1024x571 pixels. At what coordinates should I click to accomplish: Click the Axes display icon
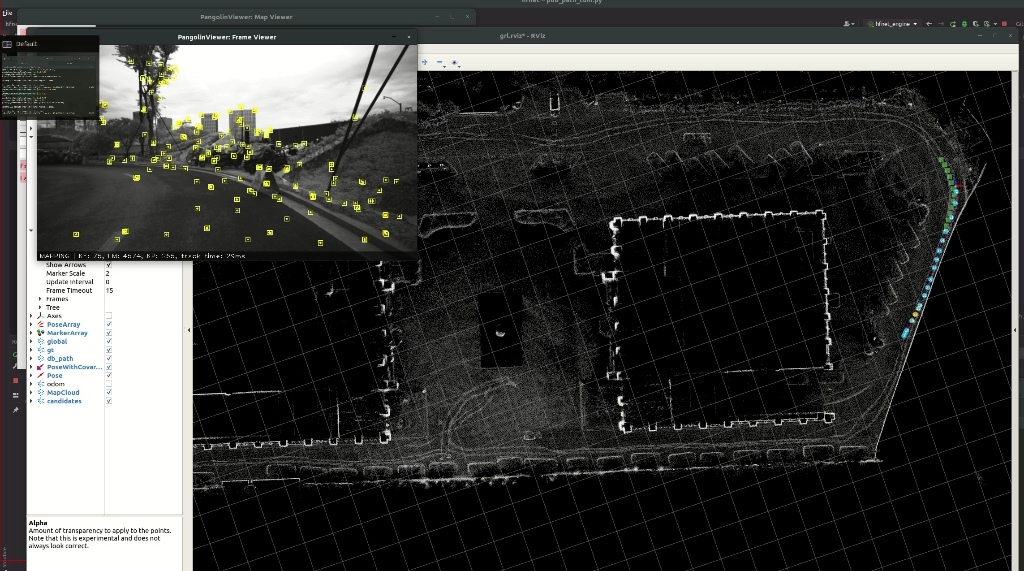(40, 316)
